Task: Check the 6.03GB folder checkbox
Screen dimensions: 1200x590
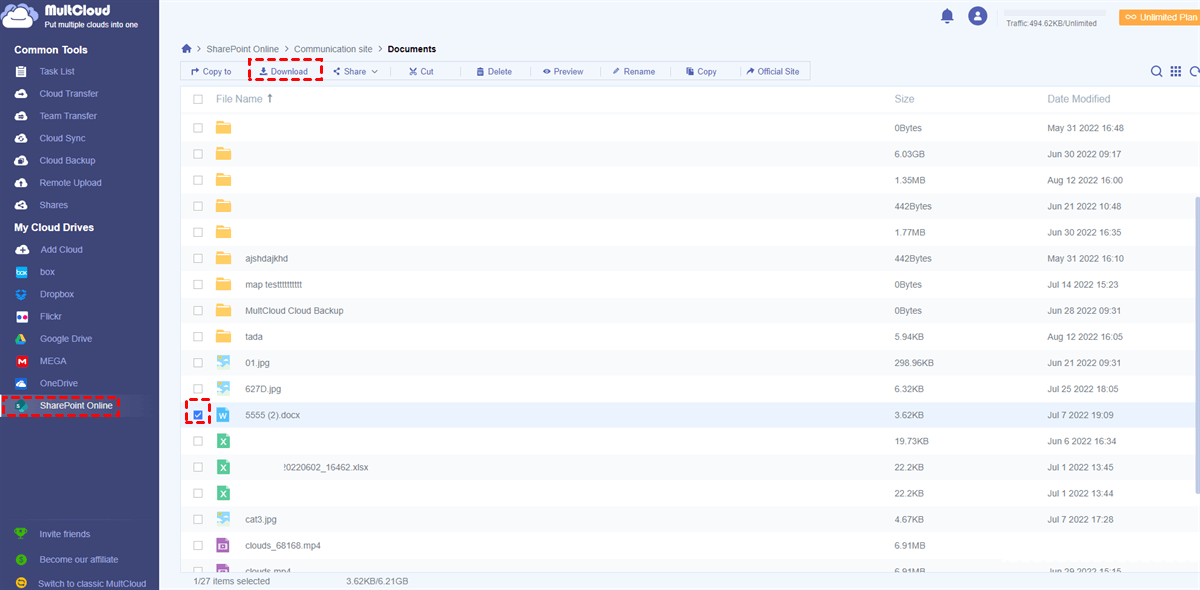Action: pos(198,154)
